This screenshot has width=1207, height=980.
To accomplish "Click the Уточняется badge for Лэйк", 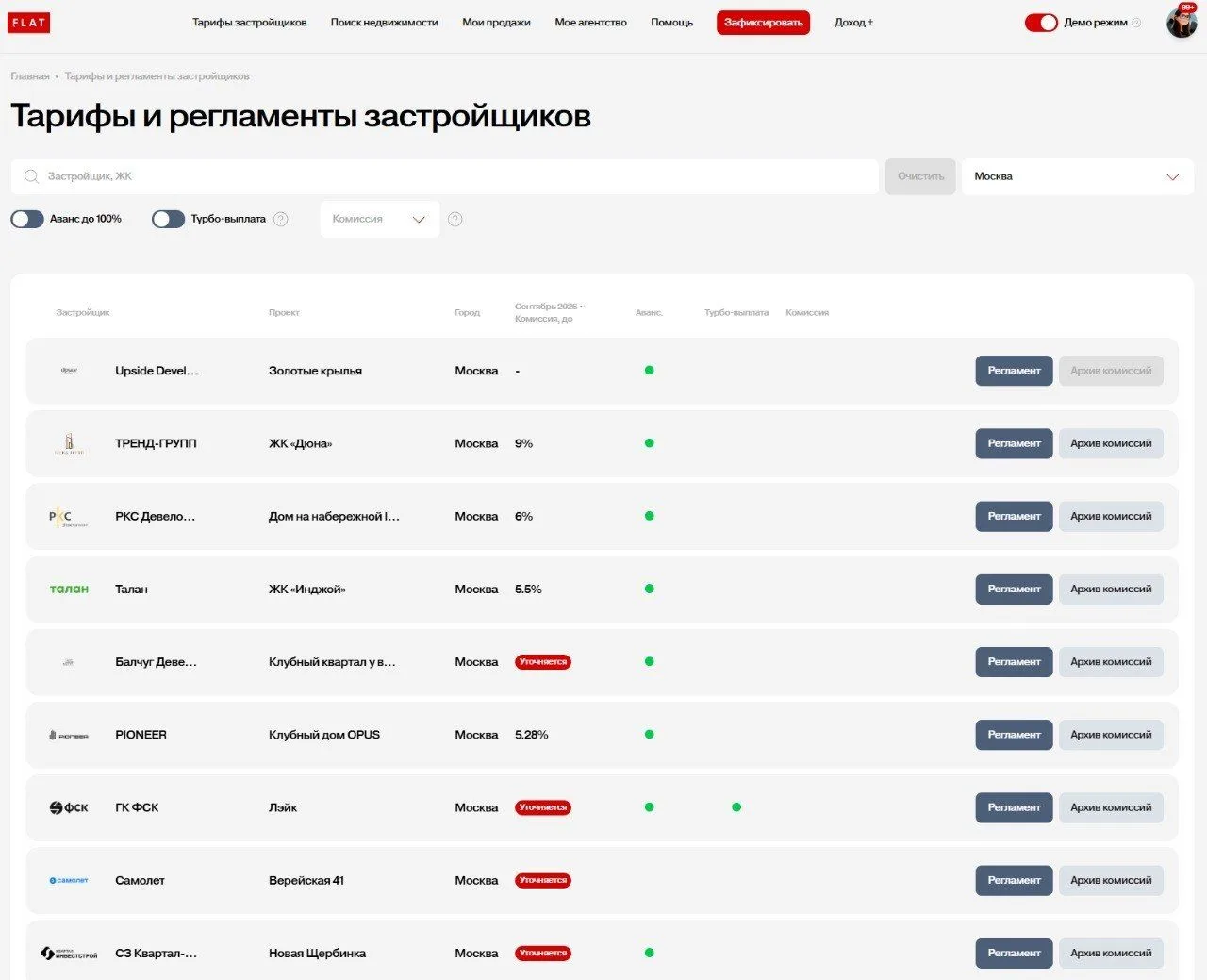I will [543, 807].
